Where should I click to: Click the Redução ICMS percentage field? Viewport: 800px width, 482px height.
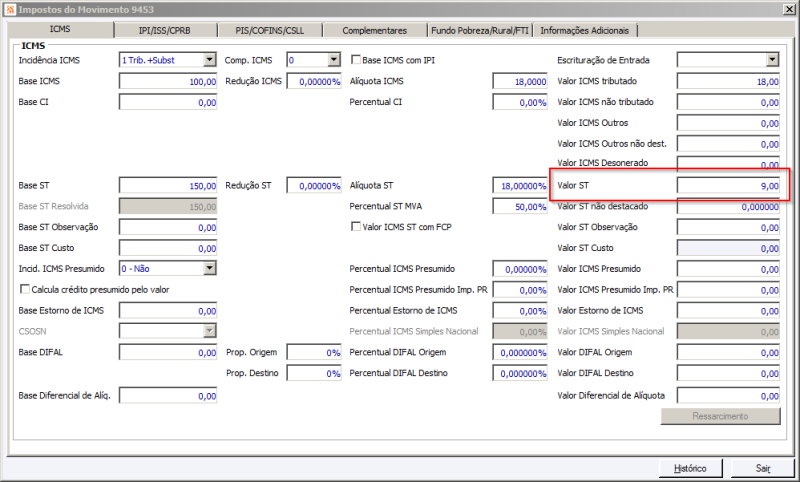pos(314,81)
